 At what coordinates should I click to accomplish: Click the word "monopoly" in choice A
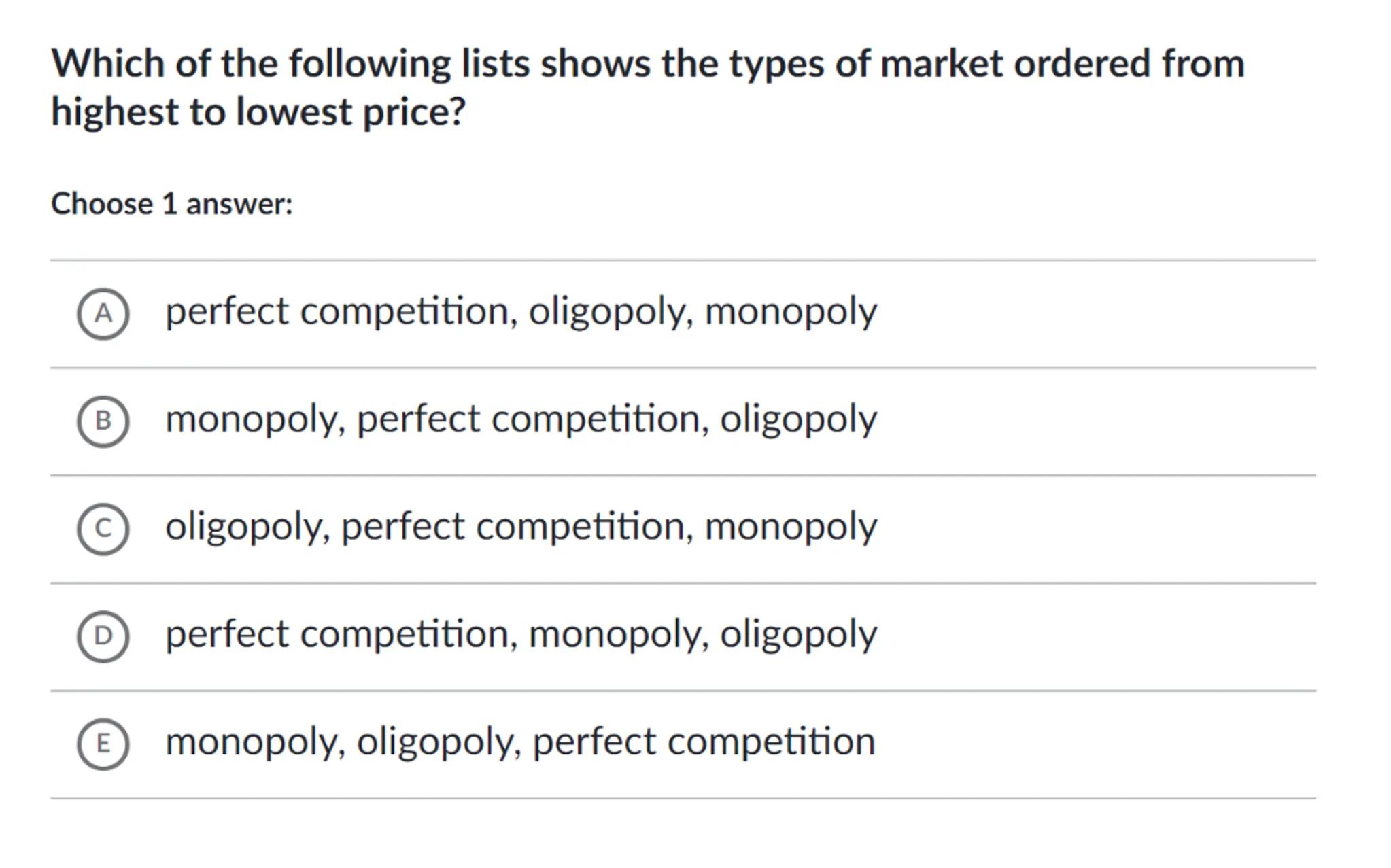point(791,312)
